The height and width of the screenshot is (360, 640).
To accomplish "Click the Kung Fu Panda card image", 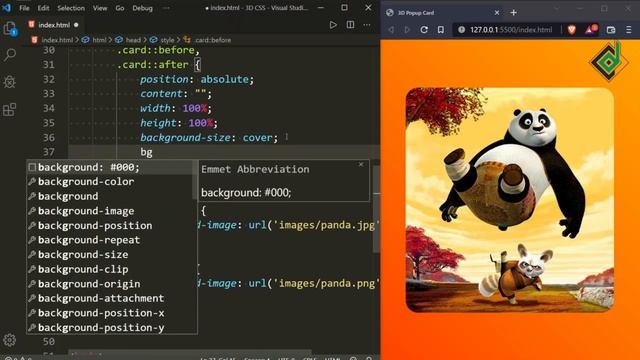I will [510, 200].
